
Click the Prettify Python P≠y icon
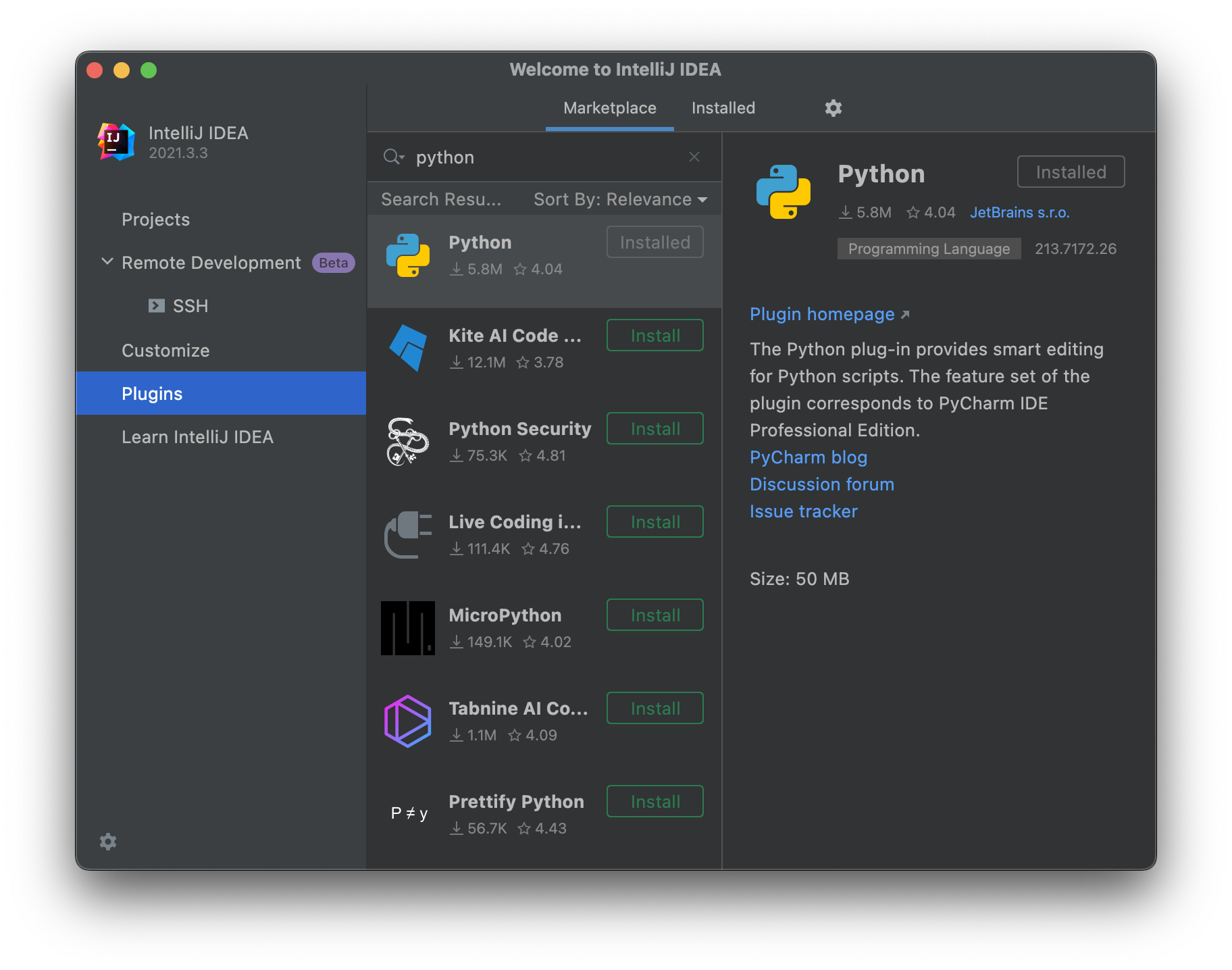click(x=409, y=813)
